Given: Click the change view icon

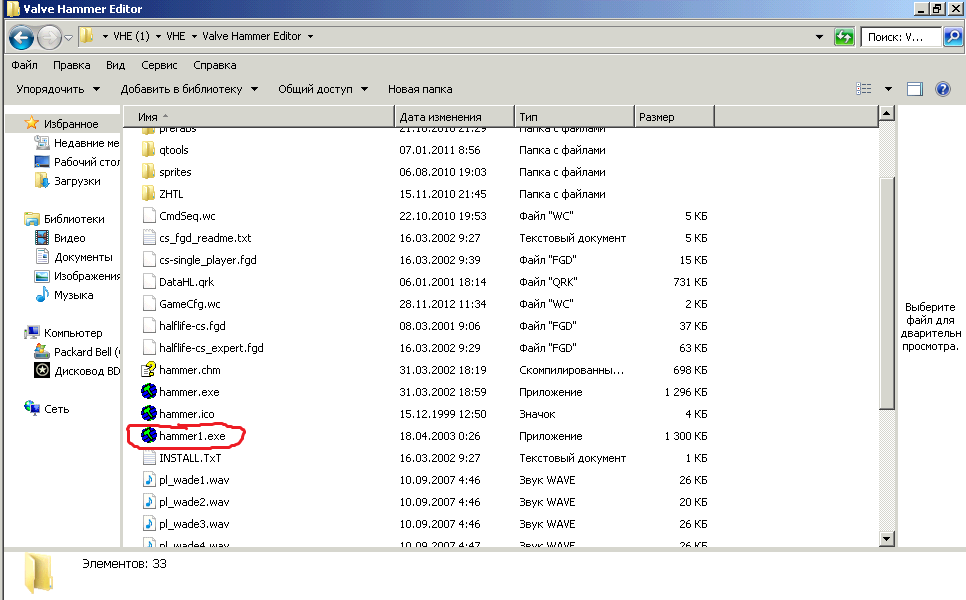Looking at the screenshot, I should pyautogui.click(x=864, y=89).
